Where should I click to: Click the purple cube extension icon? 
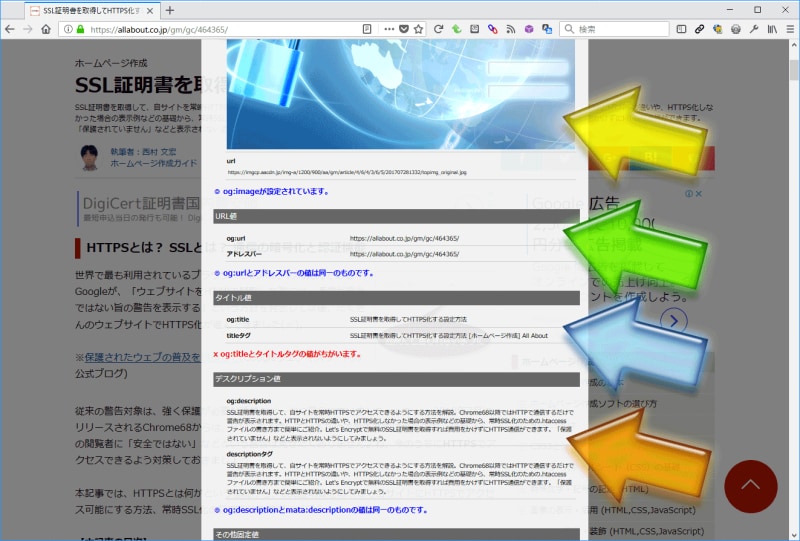pos(529,29)
